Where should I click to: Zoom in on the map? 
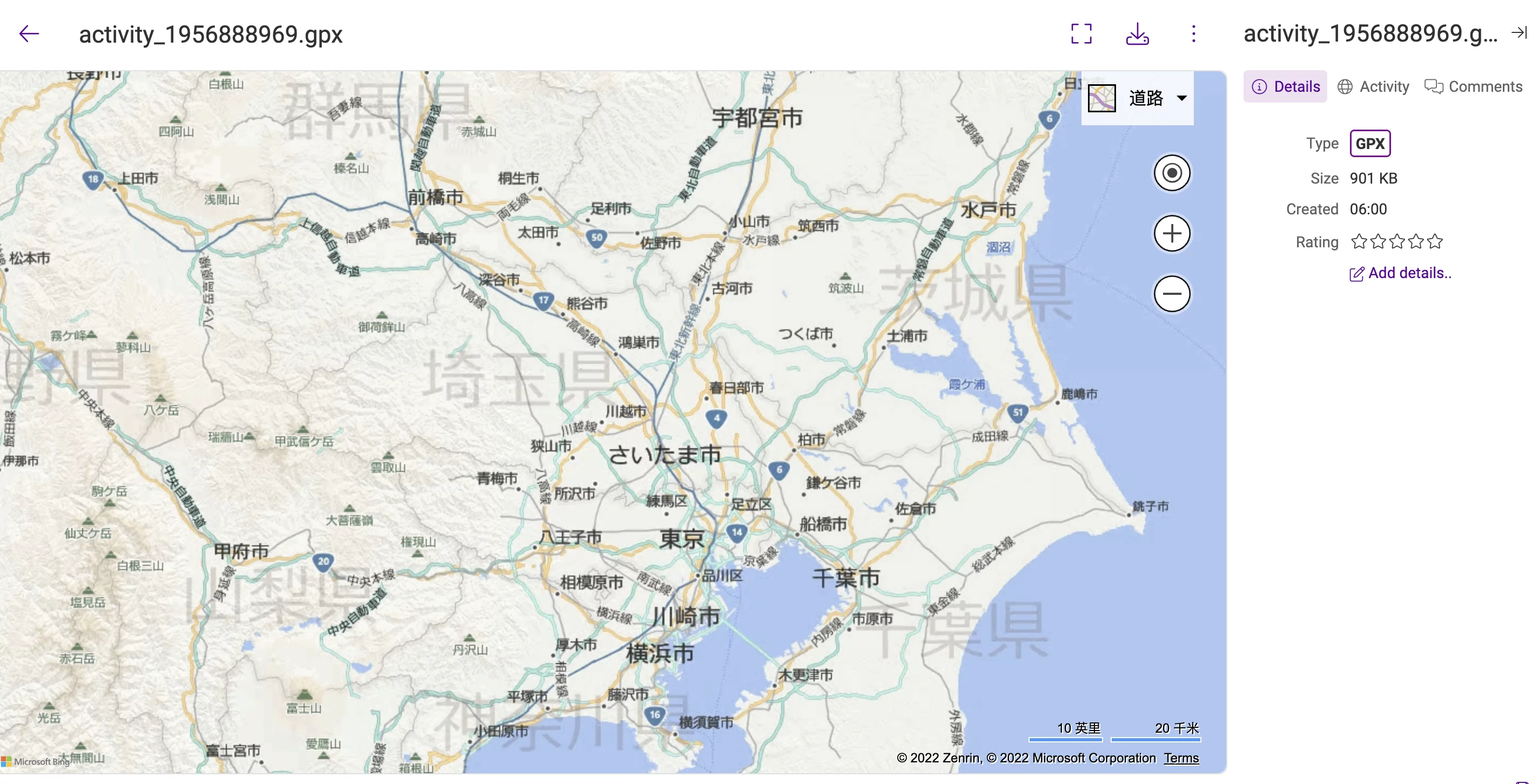[x=1171, y=234]
